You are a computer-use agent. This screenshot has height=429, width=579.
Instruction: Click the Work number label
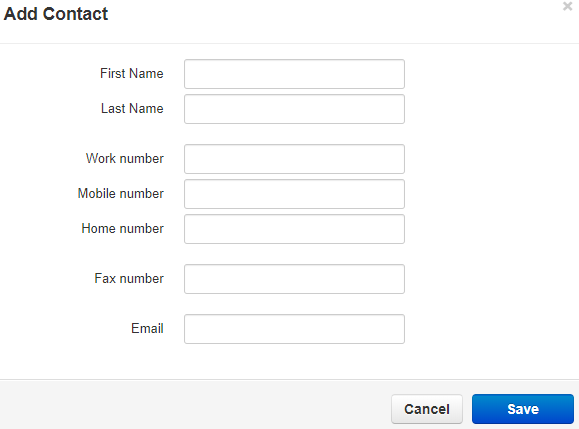pyautogui.click(x=125, y=158)
